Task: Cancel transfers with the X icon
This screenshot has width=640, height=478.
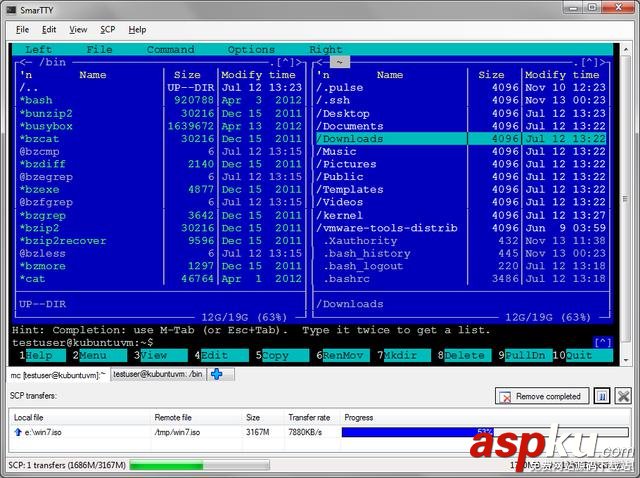Action: pyautogui.click(x=623, y=396)
